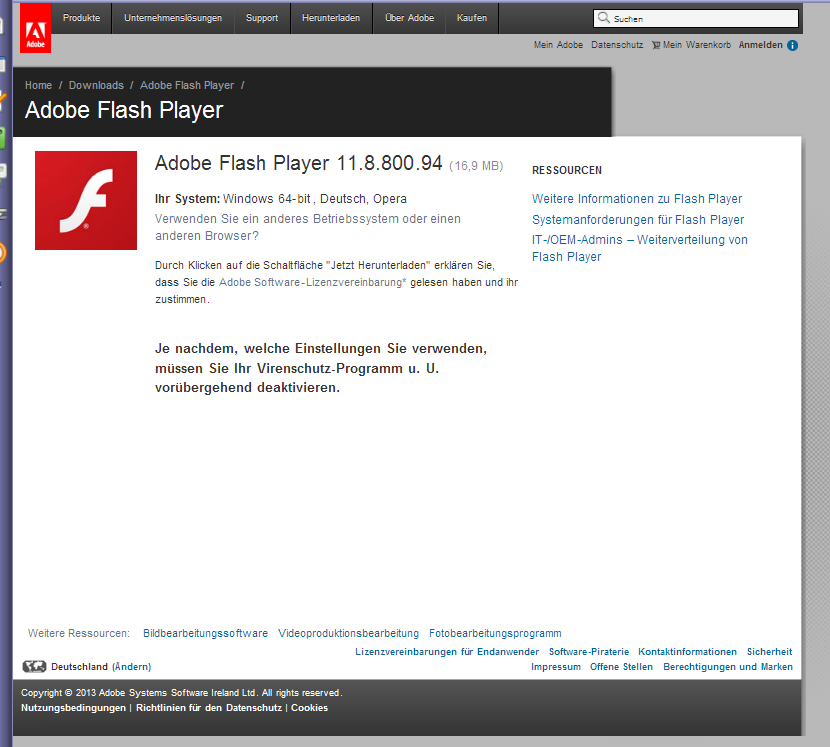Open the Herunterladen menu
Image resolution: width=830 pixels, height=747 pixels.
point(331,18)
